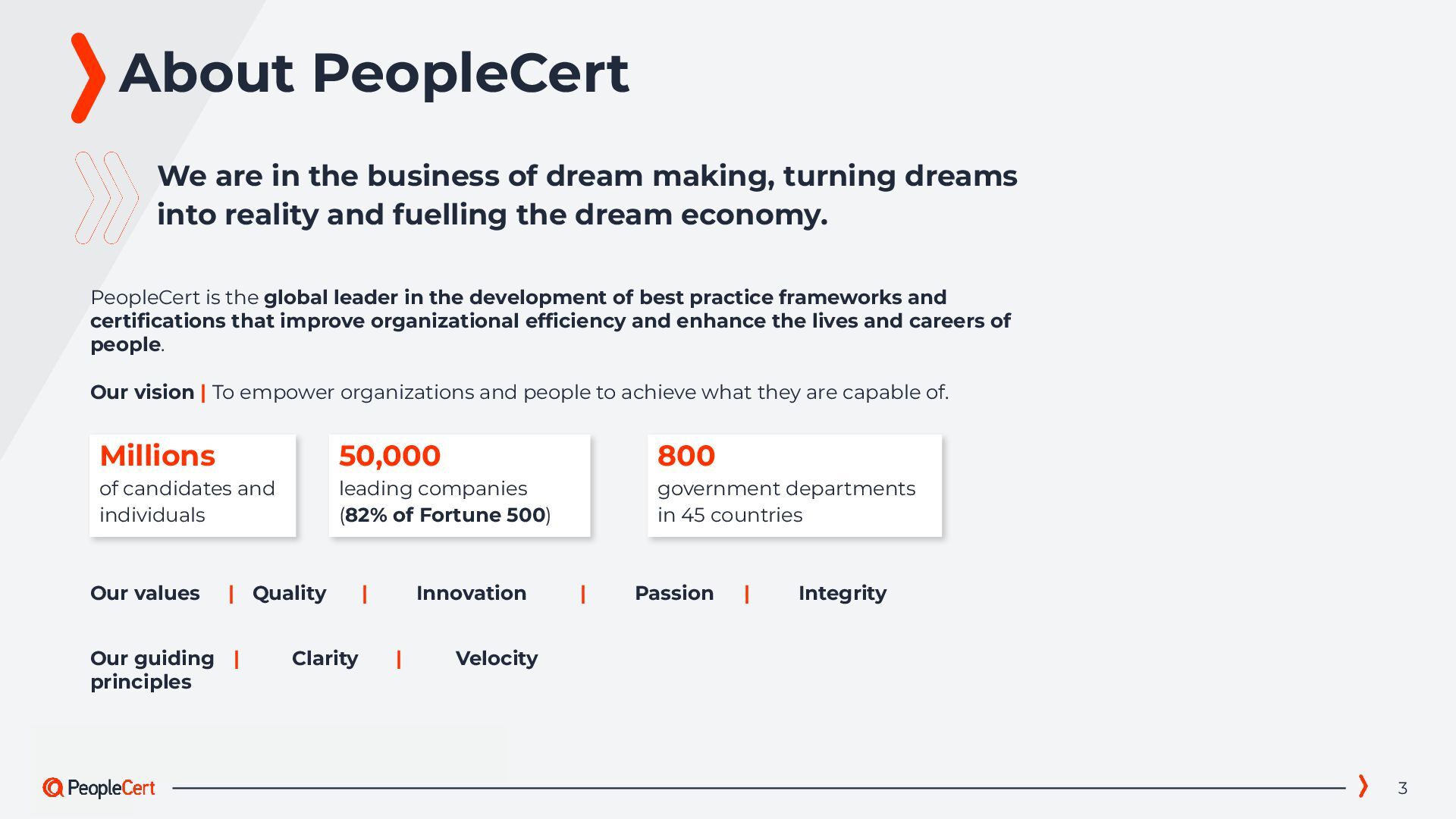Click the Our vision heading
The width and height of the screenshot is (1456, 819).
[142, 392]
